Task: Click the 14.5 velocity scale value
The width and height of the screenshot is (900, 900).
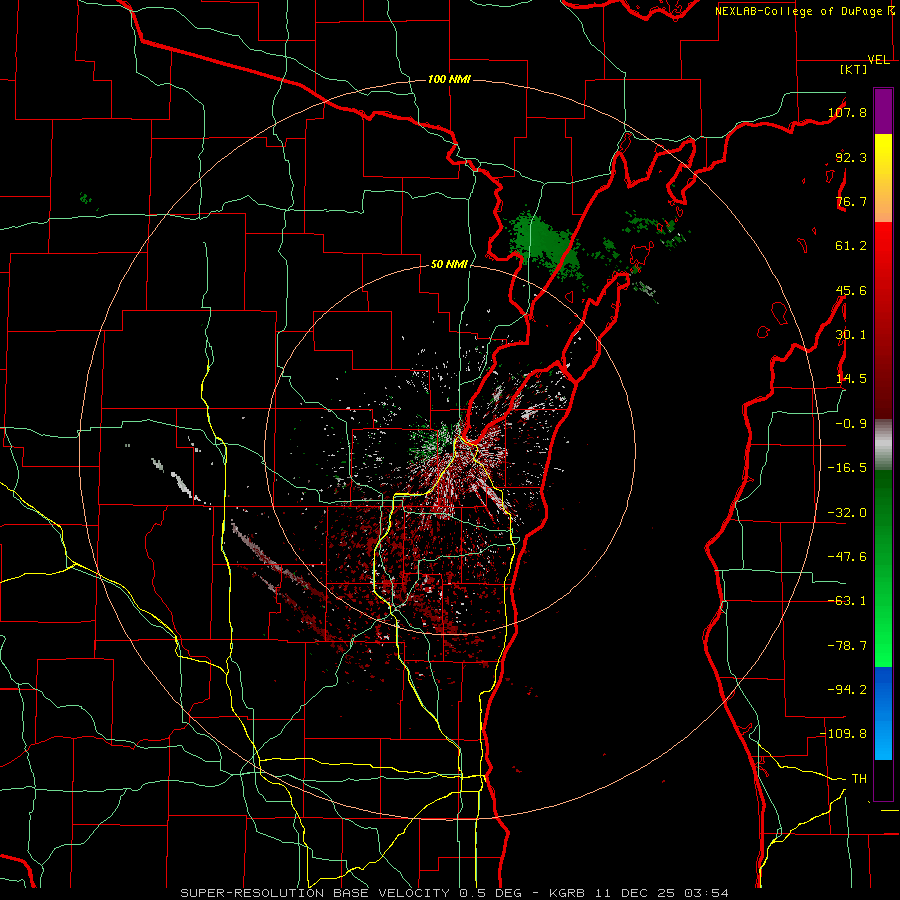Action: coord(851,379)
